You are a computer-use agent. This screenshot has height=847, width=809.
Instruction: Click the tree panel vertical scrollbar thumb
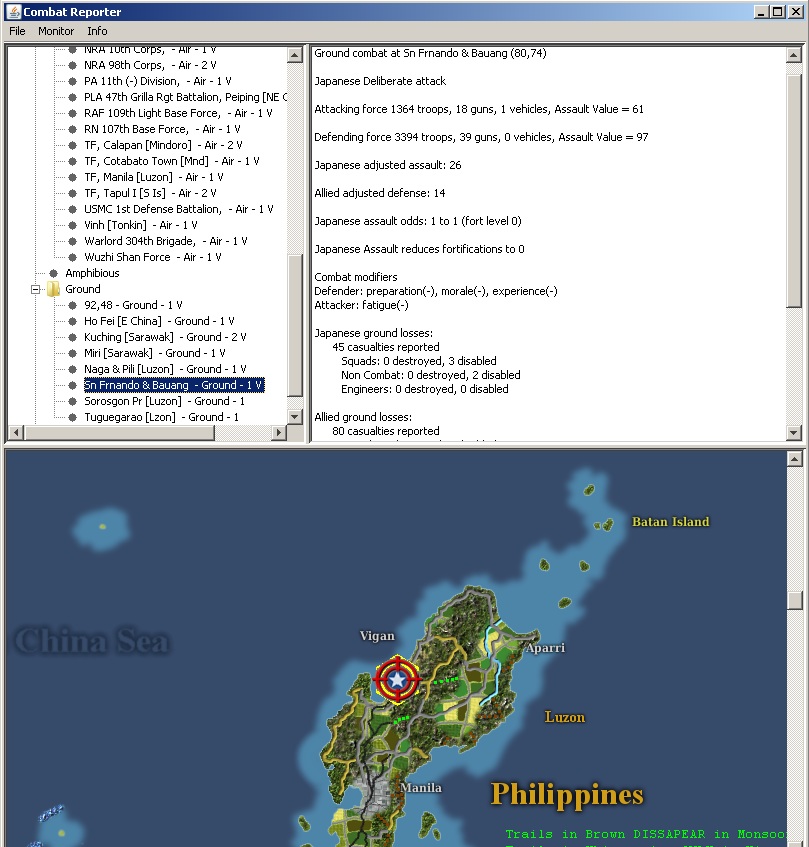(294, 325)
